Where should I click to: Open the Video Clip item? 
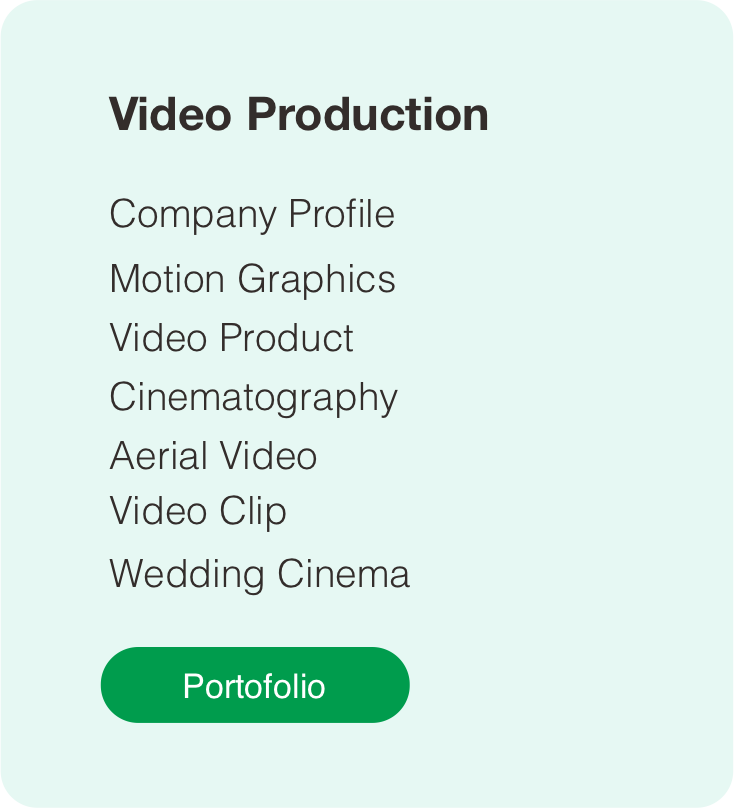click(x=198, y=511)
